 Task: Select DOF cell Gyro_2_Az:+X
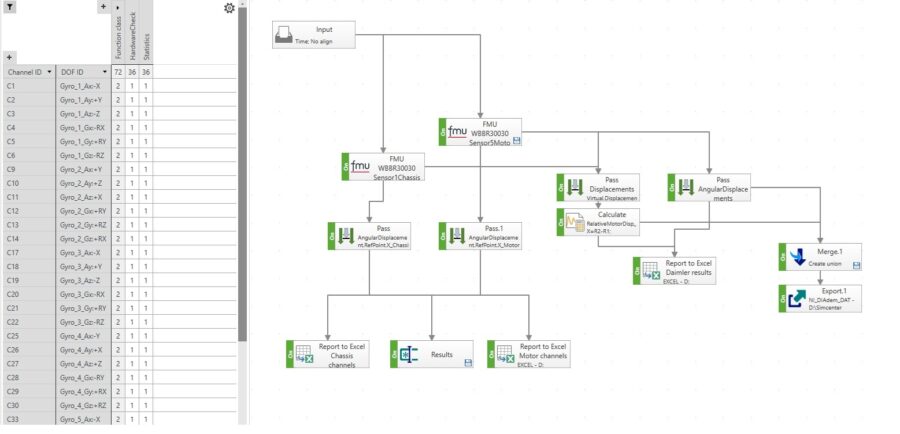coord(83,197)
